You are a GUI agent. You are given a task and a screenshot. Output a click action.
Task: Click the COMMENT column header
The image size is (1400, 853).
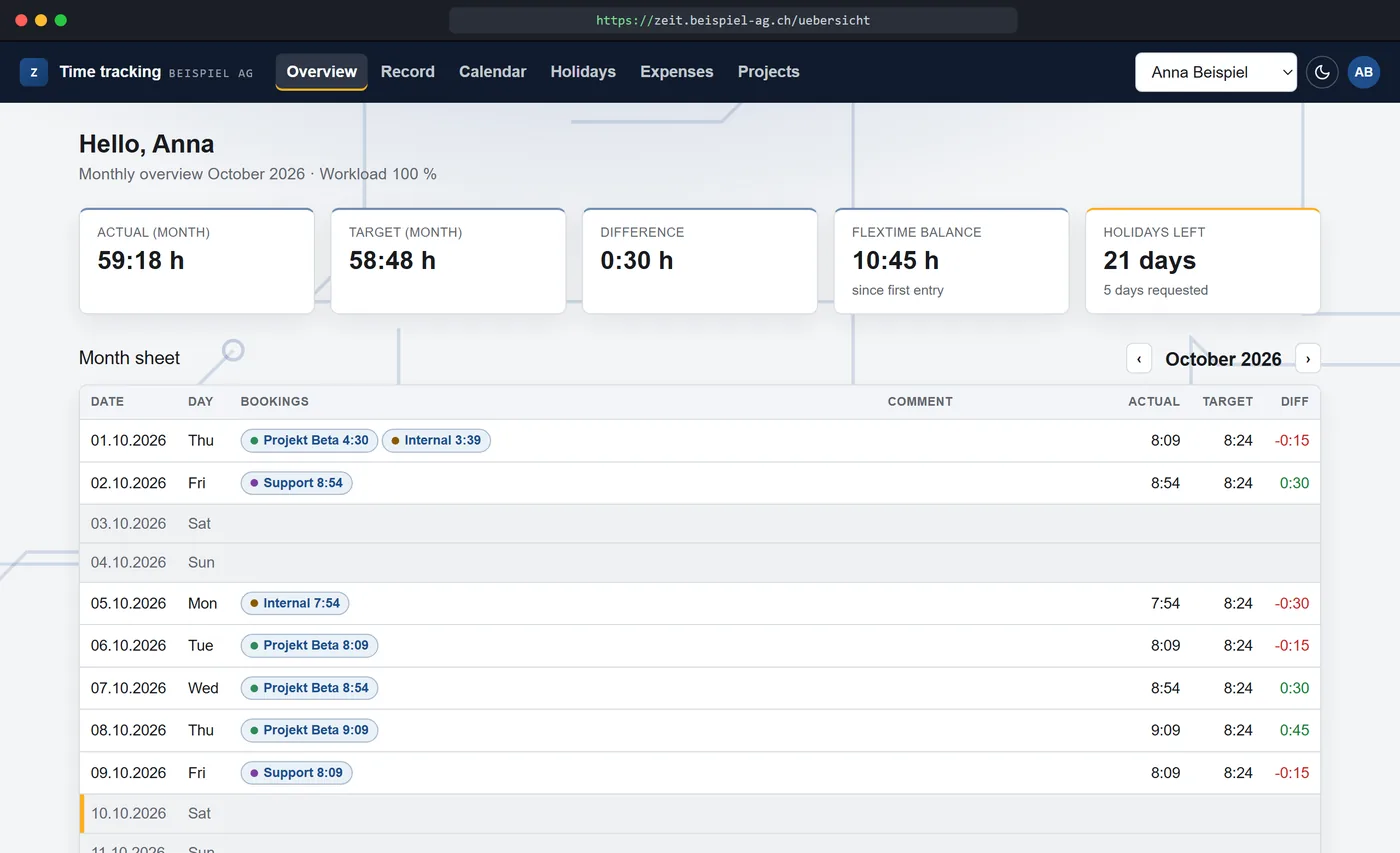(920, 402)
